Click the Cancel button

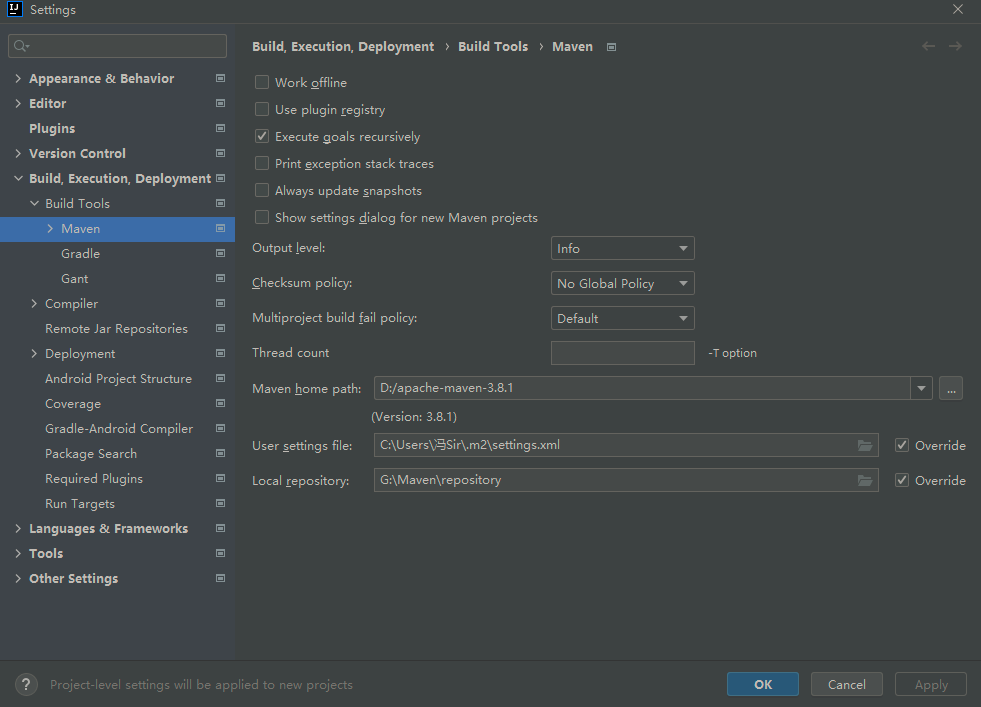846,684
